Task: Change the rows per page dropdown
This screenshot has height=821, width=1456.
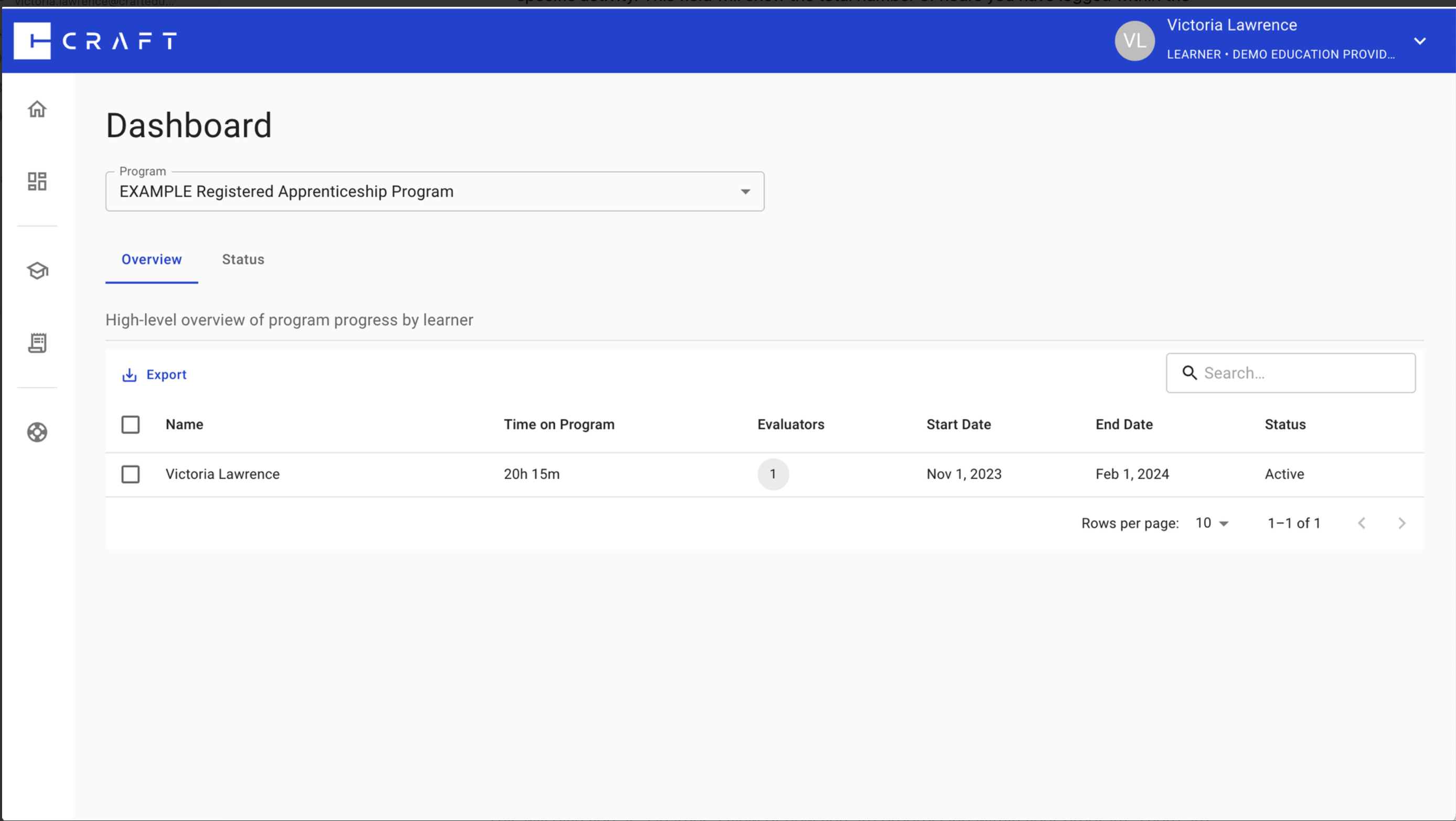Action: [1212, 523]
